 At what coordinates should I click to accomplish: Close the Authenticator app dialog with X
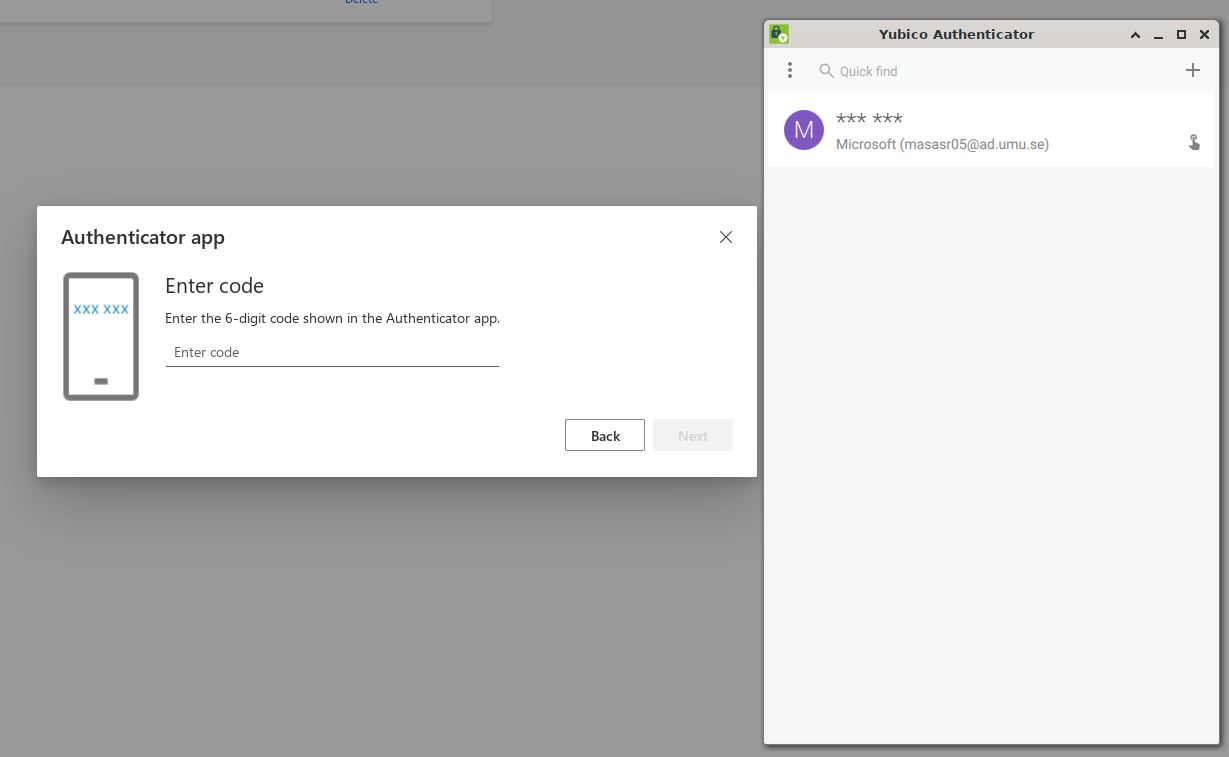pyautogui.click(x=726, y=237)
